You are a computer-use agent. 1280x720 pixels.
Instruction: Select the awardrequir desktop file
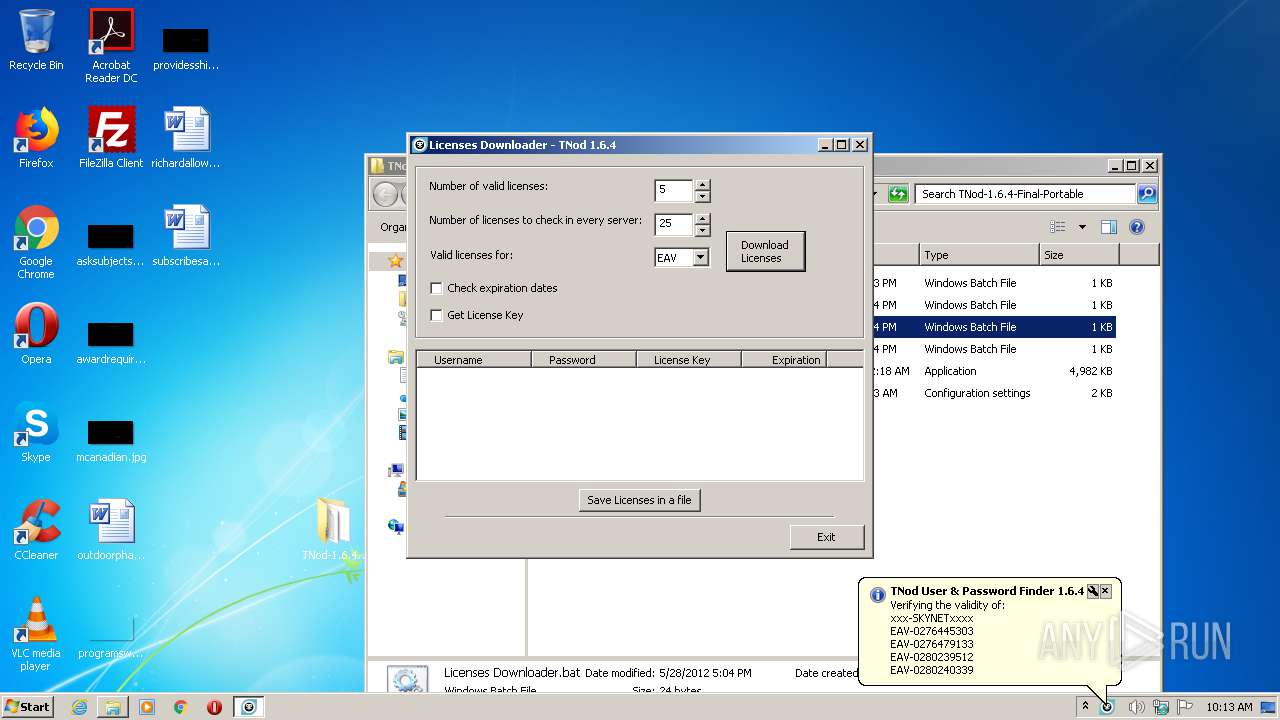tap(111, 342)
